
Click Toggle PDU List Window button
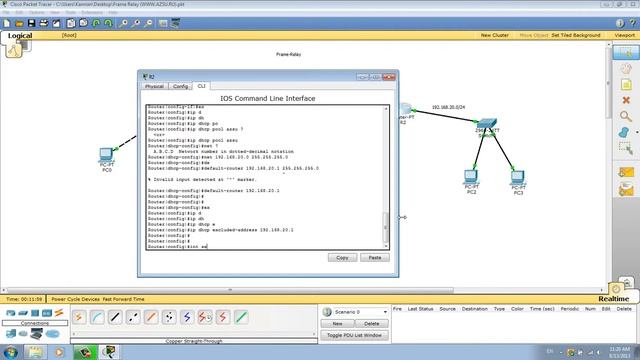coord(354,335)
